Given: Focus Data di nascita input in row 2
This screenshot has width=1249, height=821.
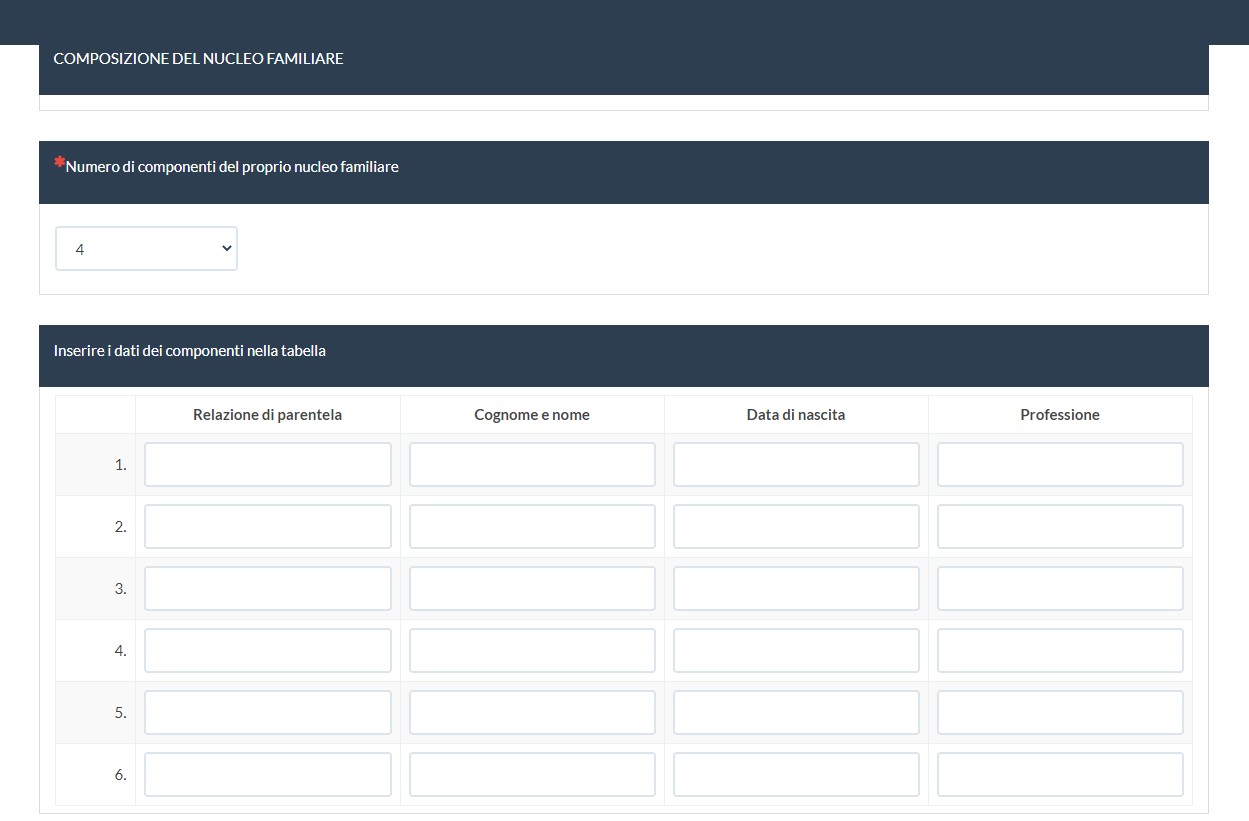Looking at the screenshot, I should (x=796, y=527).
